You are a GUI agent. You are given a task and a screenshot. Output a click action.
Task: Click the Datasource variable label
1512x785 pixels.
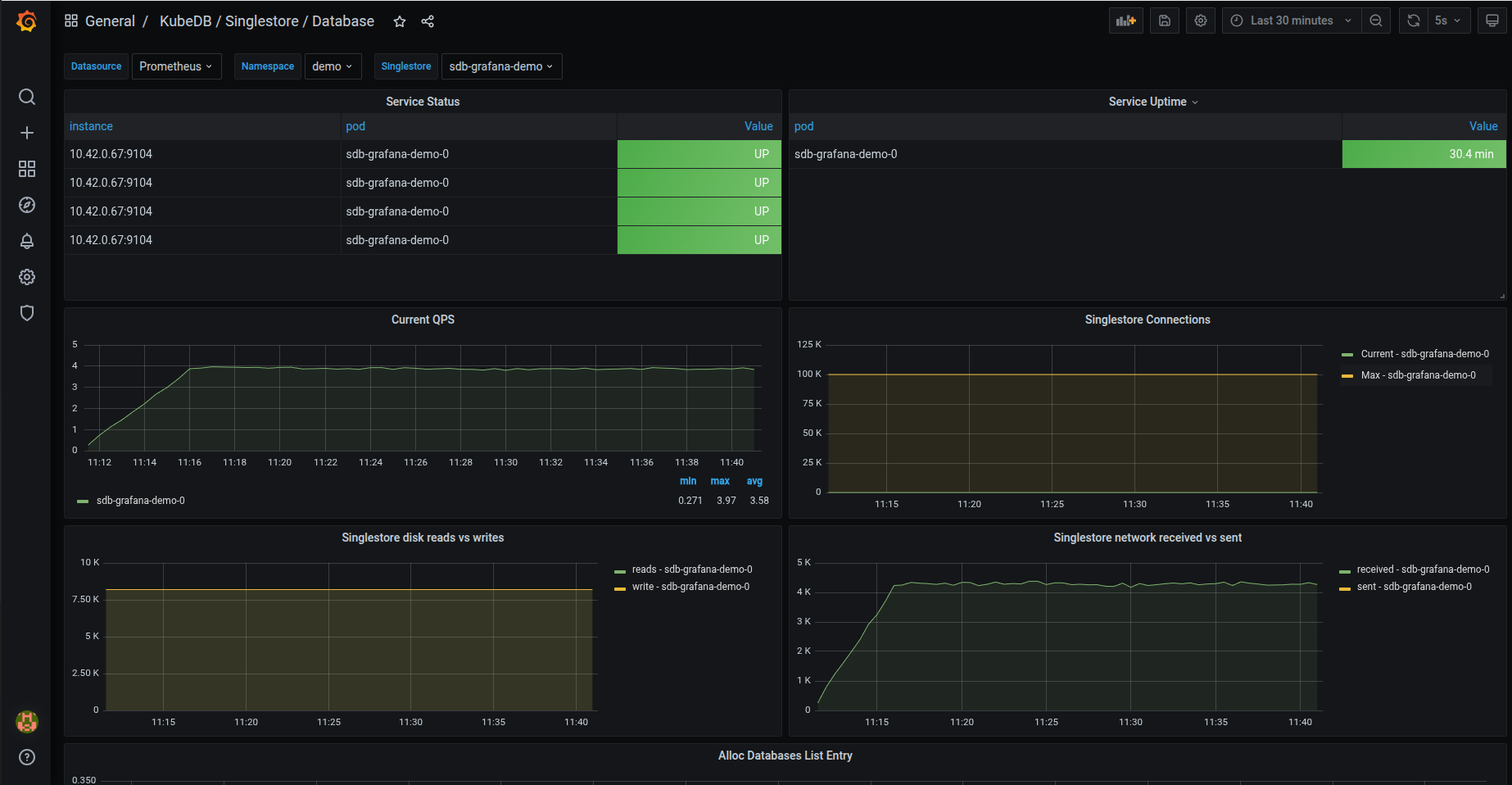(96, 66)
